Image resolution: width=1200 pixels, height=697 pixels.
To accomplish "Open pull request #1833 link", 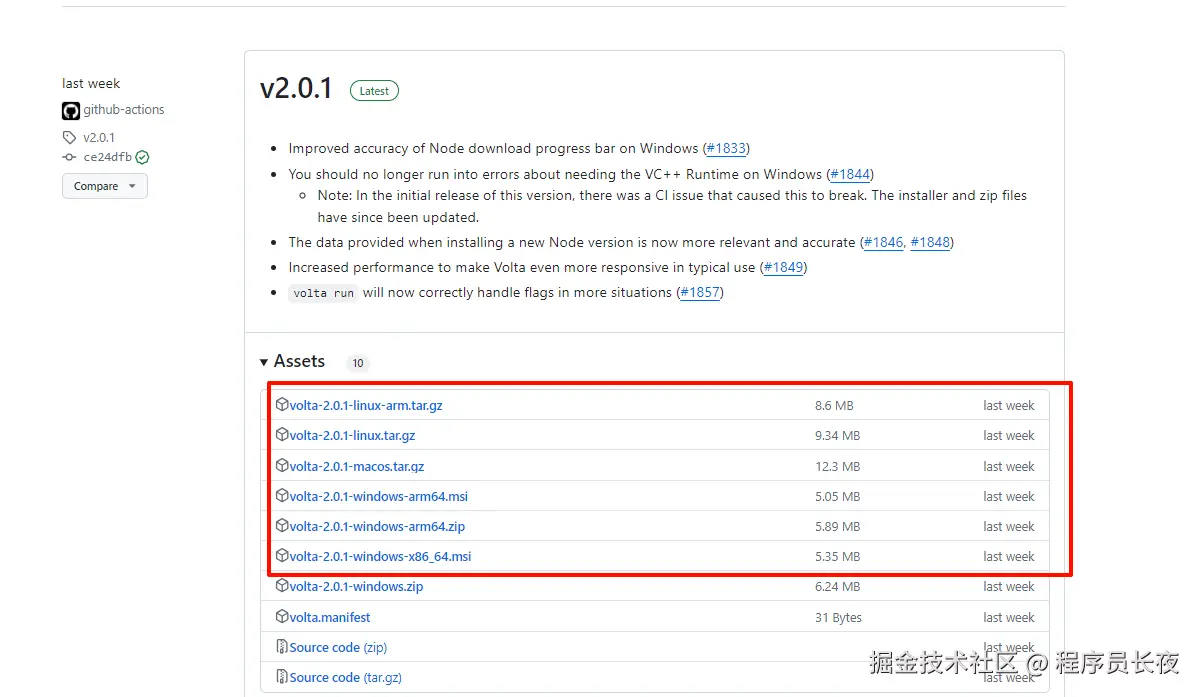I will click(726, 148).
